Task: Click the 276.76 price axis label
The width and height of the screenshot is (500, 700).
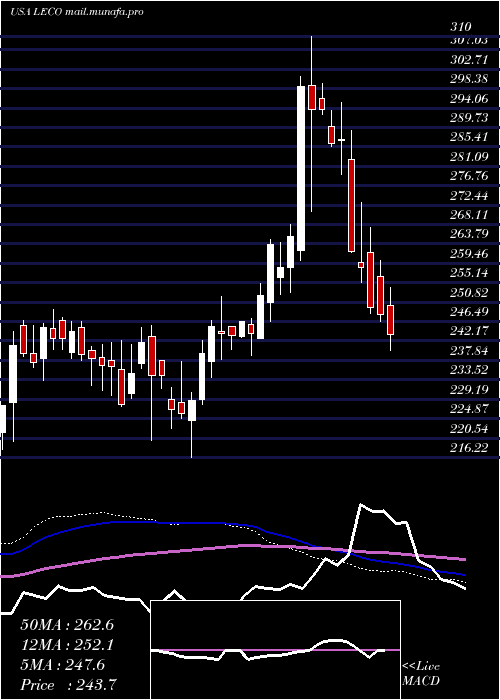Action: pyautogui.click(x=469, y=175)
